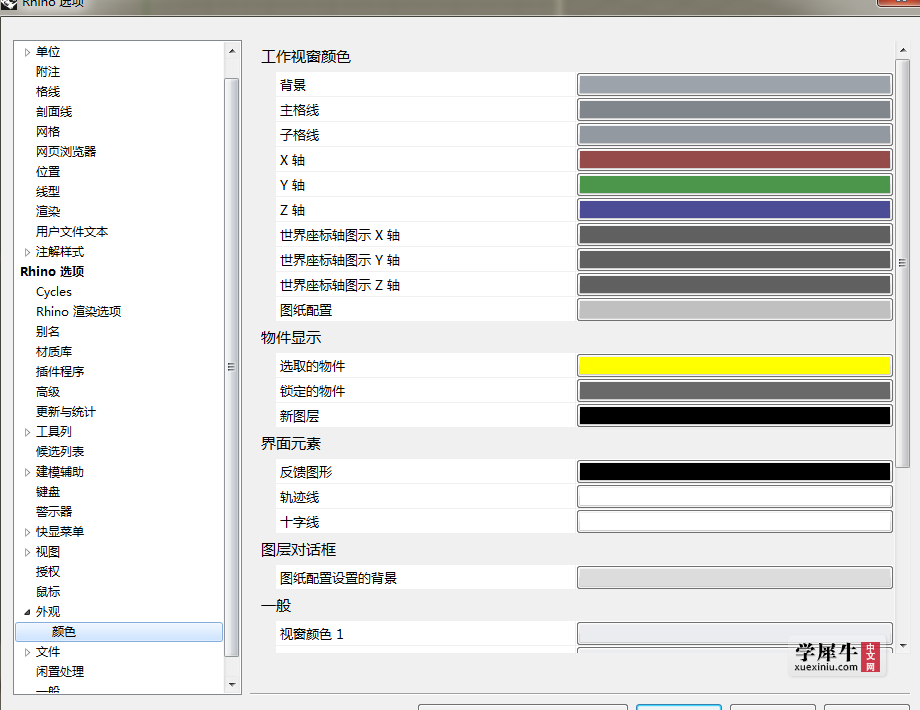Edit 世界座标轴图示 Y 轴 color swatch
The image size is (920, 710).
tap(735, 260)
